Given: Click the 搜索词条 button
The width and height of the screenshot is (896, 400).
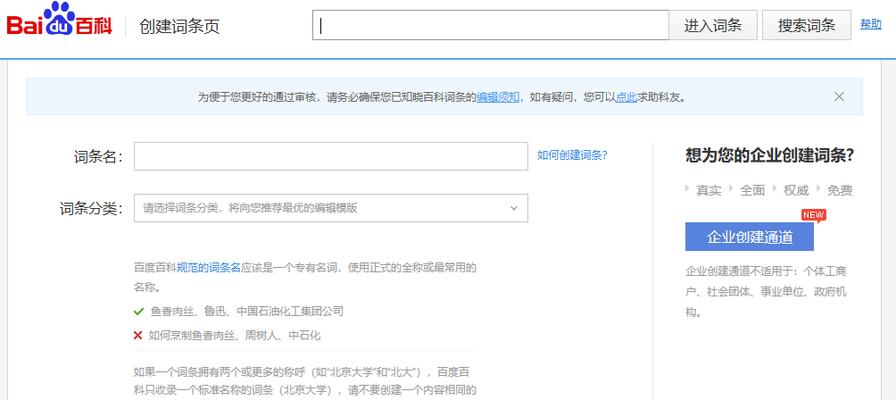Looking at the screenshot, I should pyautogui.click(x=806, y=25).
